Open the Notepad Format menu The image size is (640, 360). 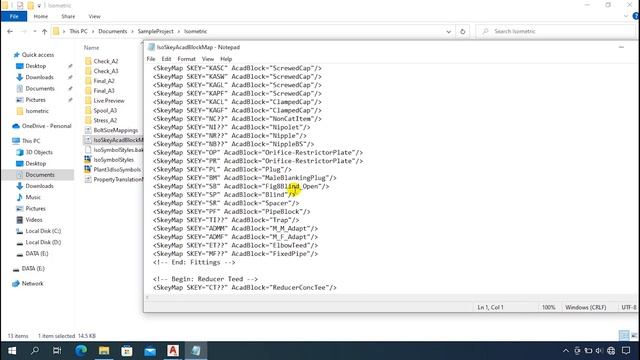[x=187, y=59]
